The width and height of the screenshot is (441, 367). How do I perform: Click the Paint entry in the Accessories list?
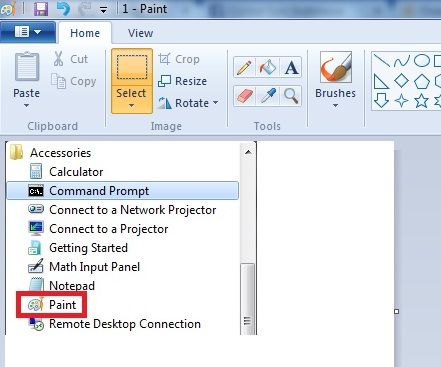(52, 305)
